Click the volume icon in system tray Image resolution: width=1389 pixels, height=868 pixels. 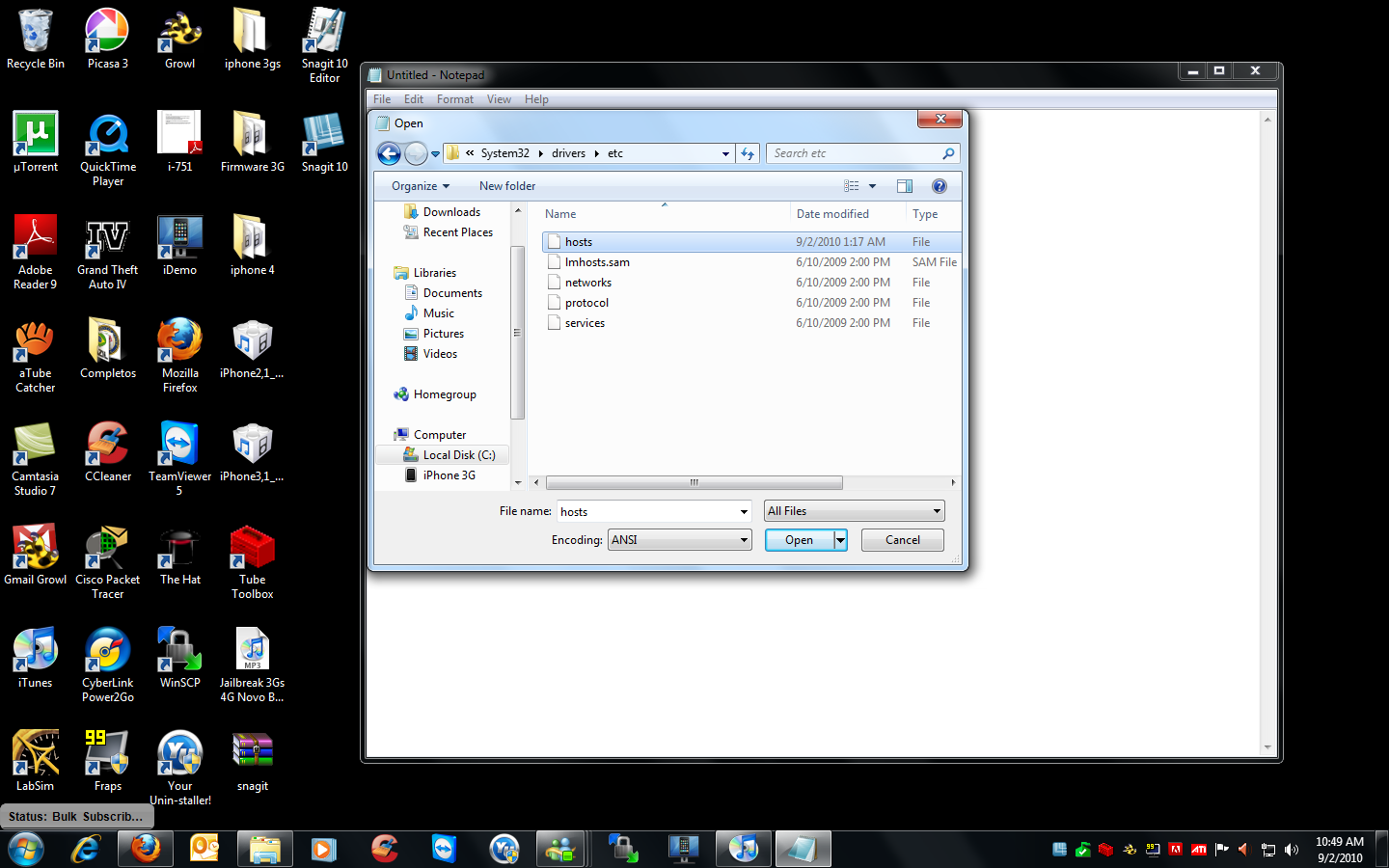(x=1292, y=850)
